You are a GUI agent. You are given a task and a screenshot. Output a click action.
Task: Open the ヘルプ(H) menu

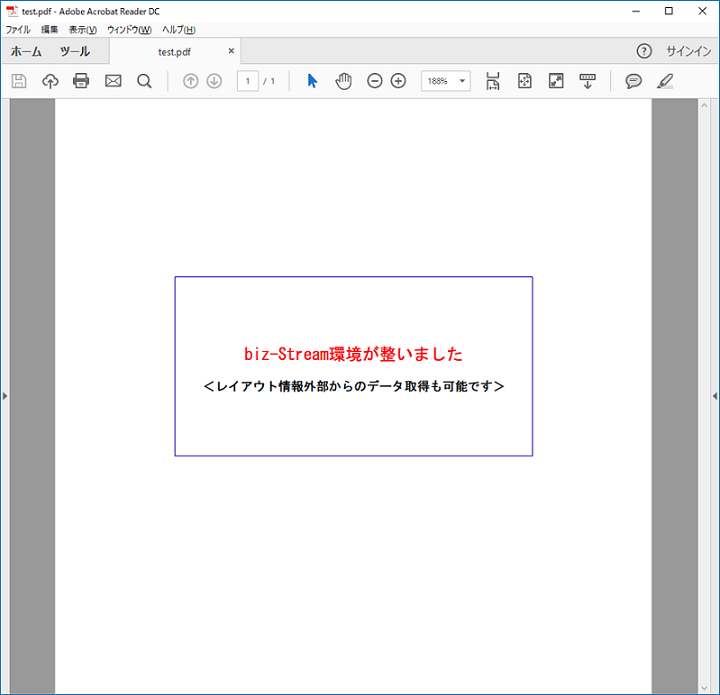[179, 30]
